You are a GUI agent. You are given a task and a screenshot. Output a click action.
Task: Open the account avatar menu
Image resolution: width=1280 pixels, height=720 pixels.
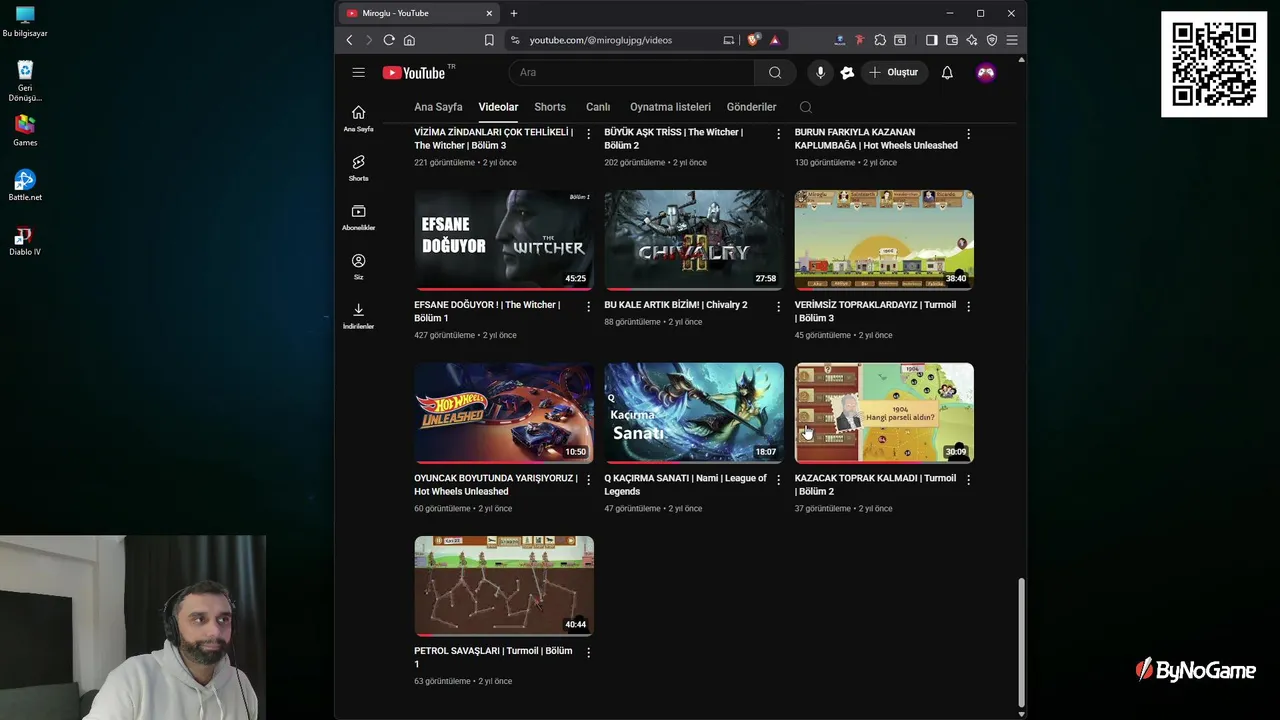coord(986,72)
